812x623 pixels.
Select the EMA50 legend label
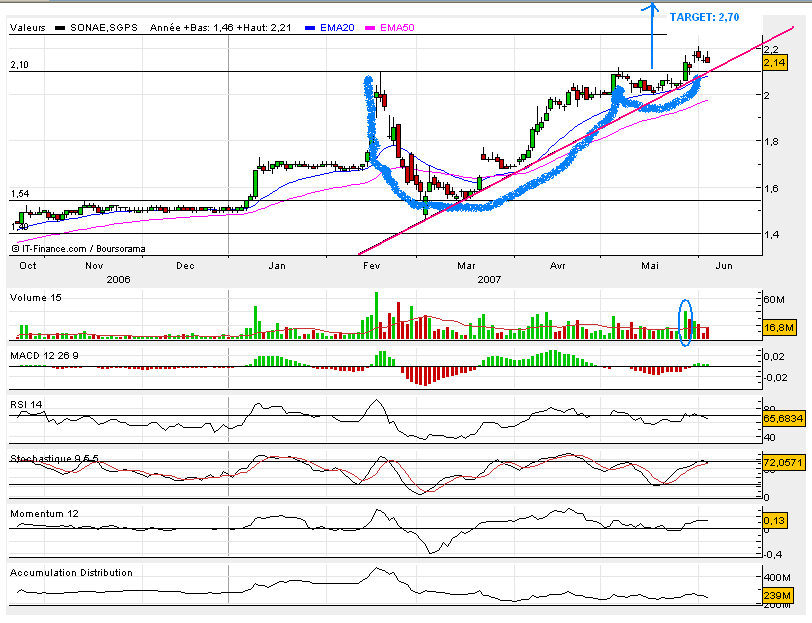397,28
